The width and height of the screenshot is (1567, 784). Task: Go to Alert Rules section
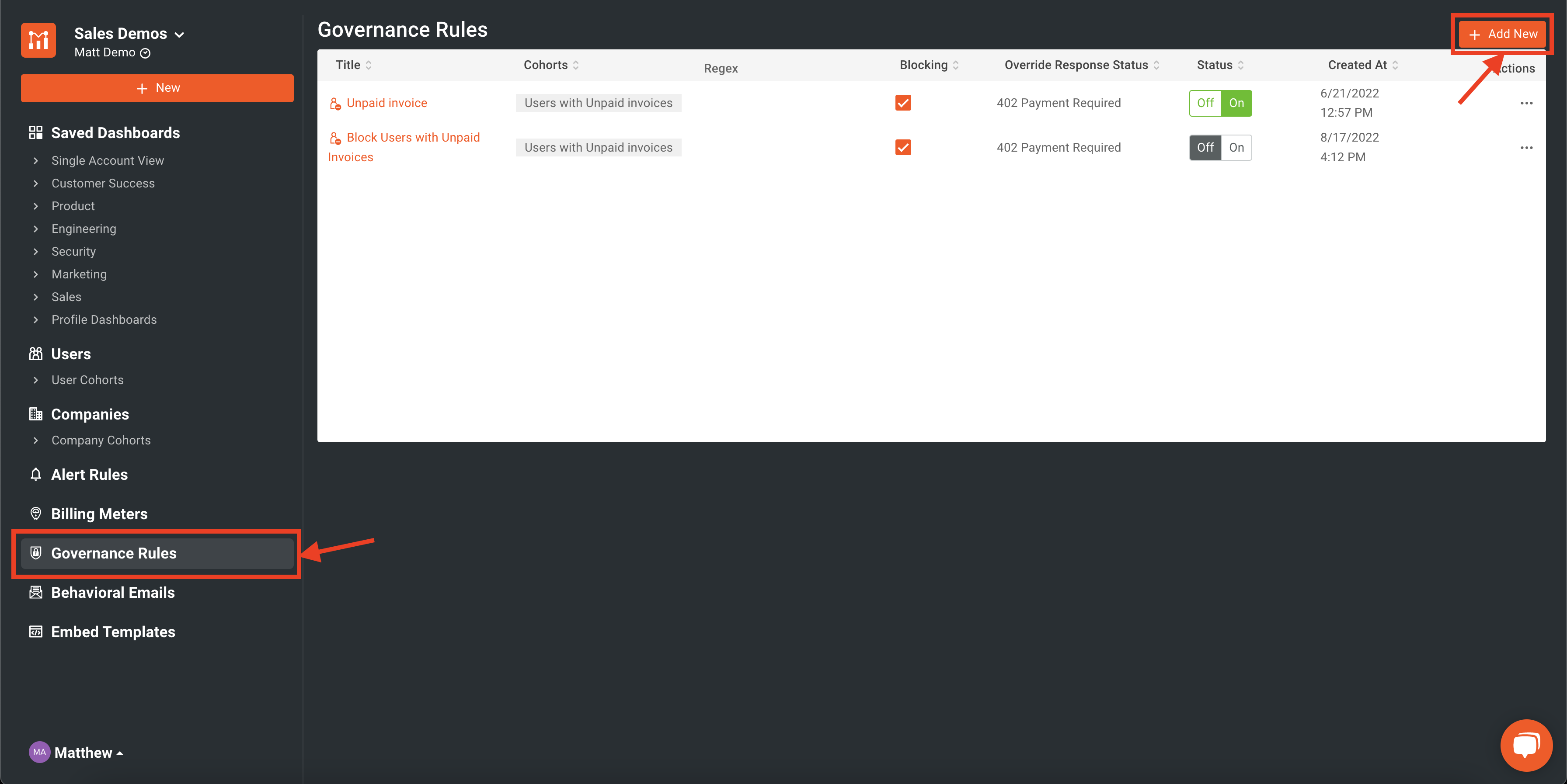pos(90,475)
